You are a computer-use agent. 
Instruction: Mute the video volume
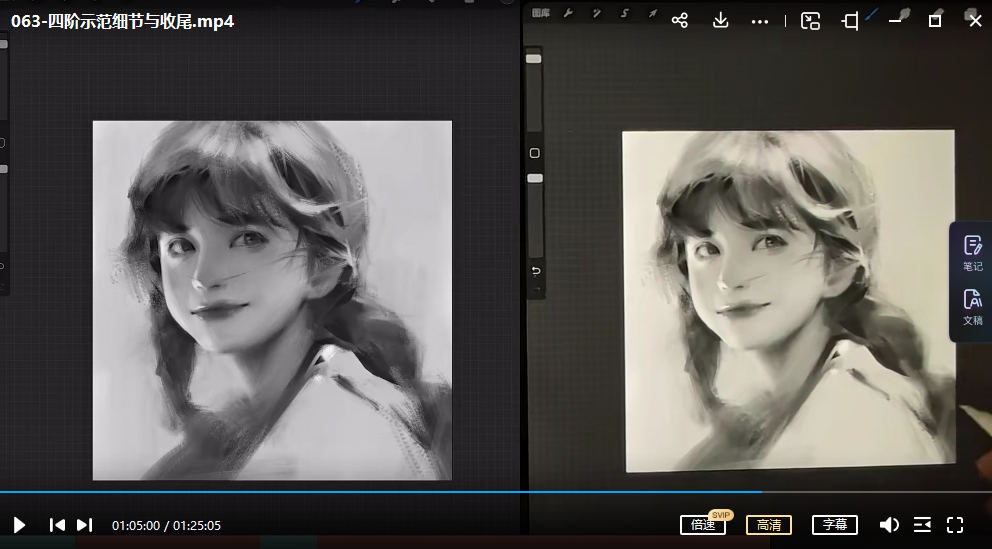click(888, 525)
